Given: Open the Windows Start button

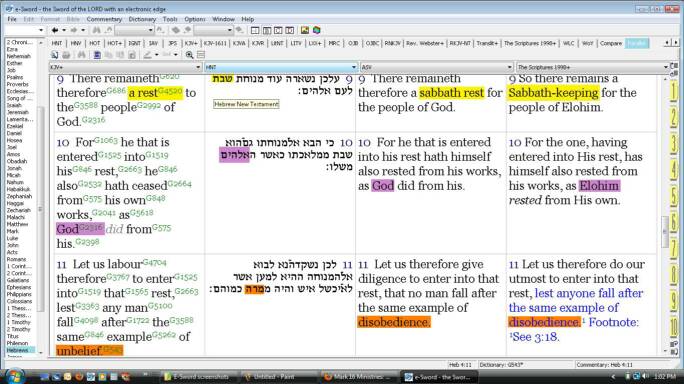Looking at the screenshot, I should 14,376.
